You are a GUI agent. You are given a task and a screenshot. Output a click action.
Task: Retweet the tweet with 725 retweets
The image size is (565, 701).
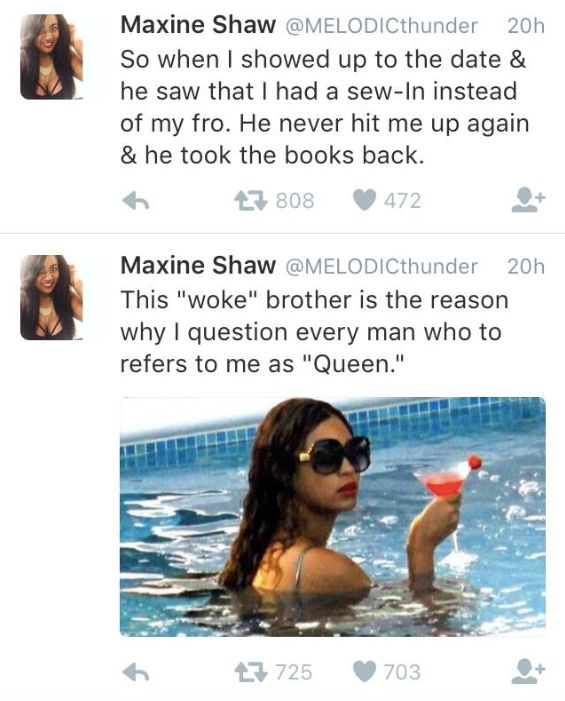251,672
